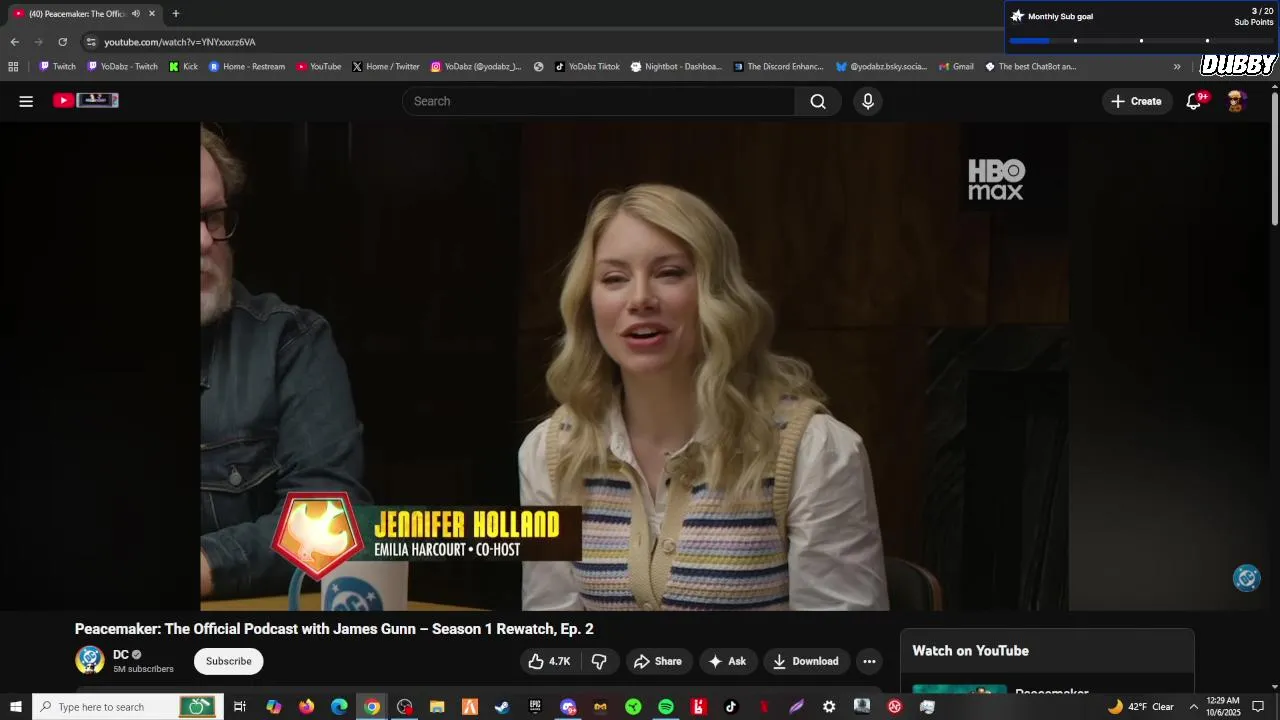Click the browser address bar URL

pyautogui.click(x=180, y=42)
